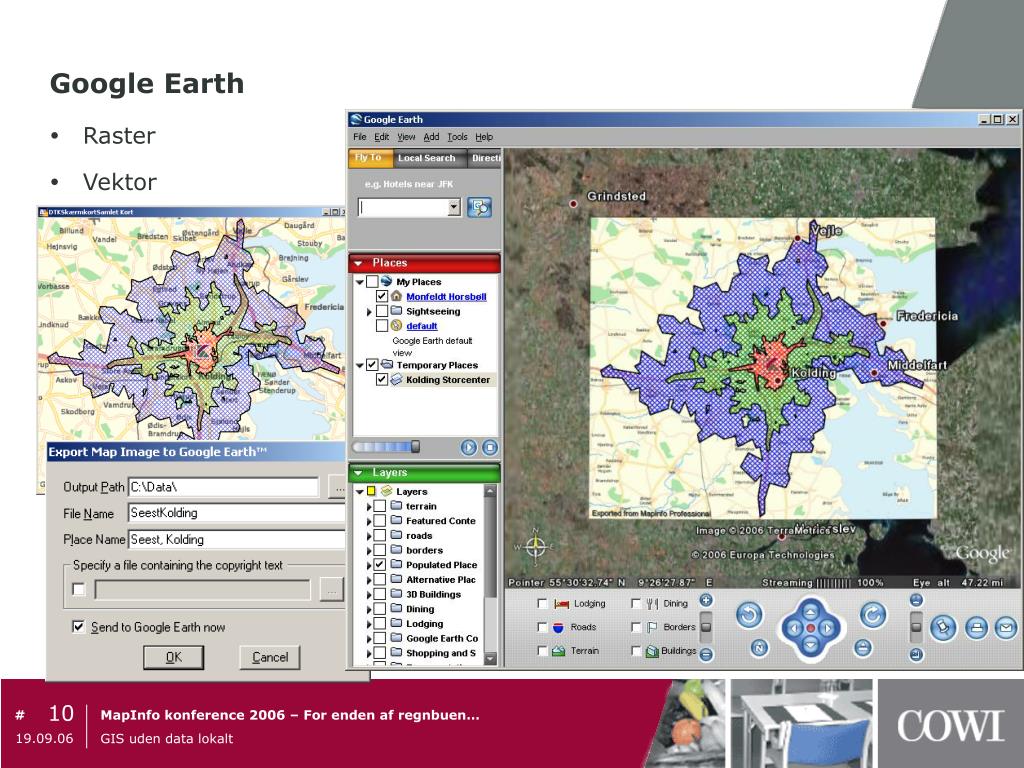Click the red center of navigation pad
Screen dimensions: 1024x768
(x=810, y=628)
